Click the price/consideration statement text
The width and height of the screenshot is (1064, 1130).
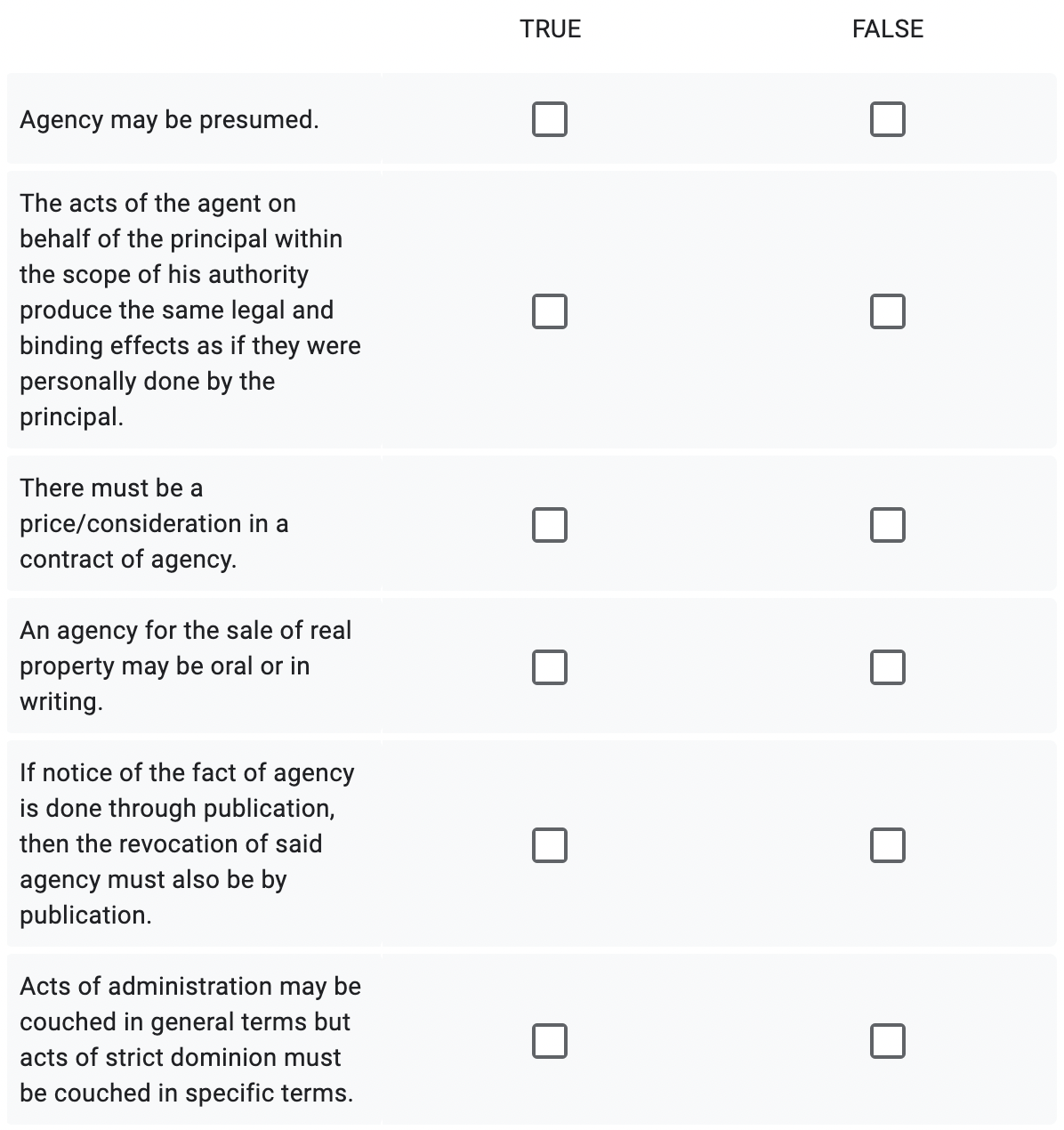pos(154,523)
